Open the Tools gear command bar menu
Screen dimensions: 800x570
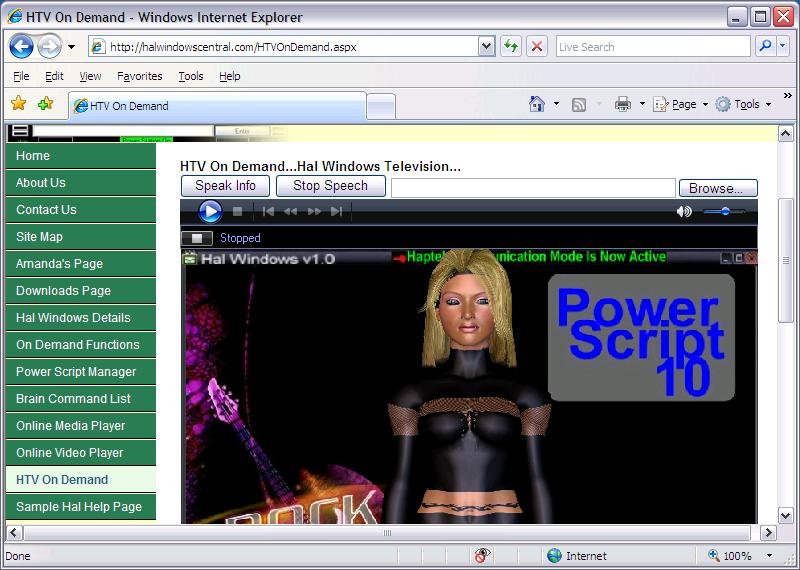click(743, 104)
